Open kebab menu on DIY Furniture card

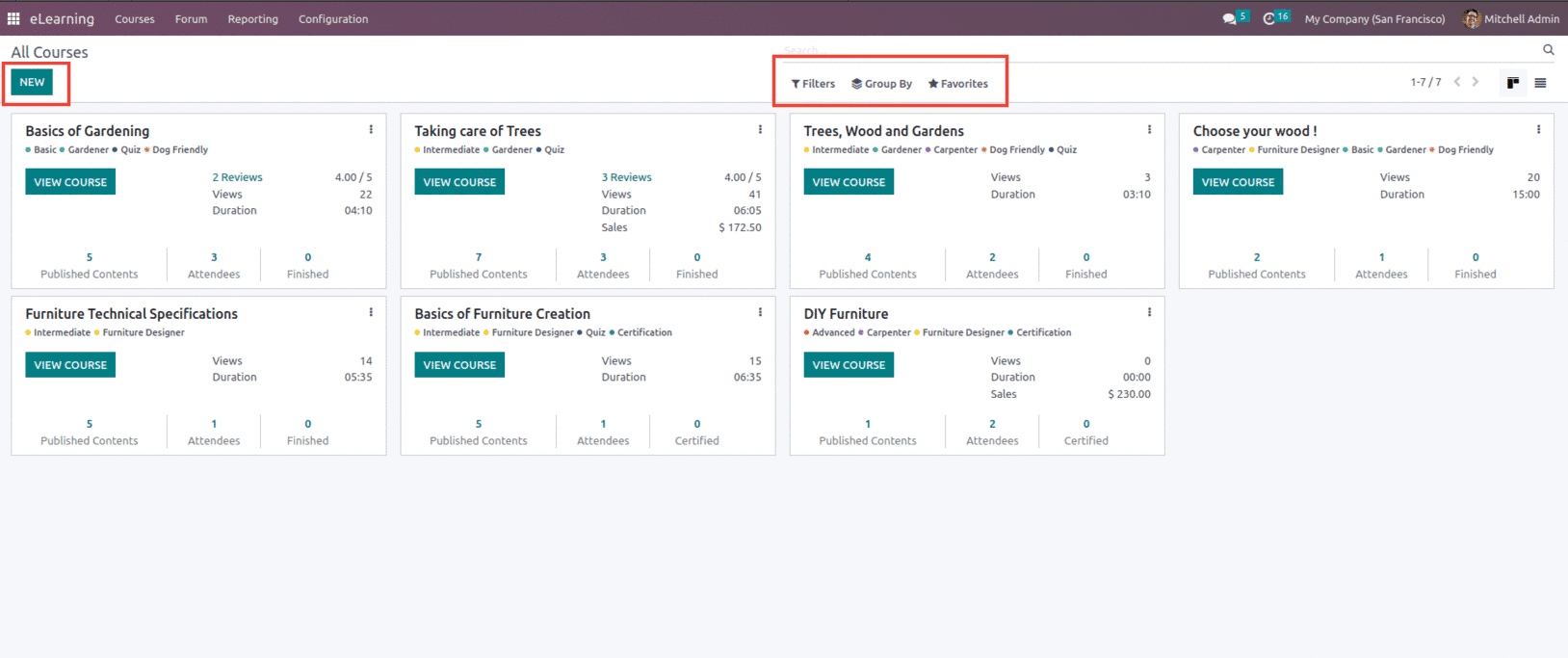(x=1149, y=312)
